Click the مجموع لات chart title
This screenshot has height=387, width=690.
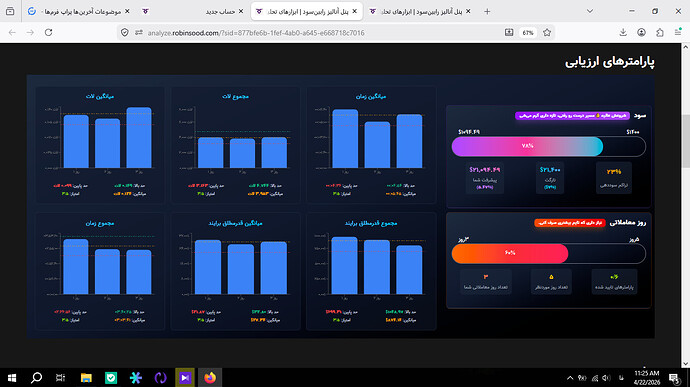click(x=235, y=96)
